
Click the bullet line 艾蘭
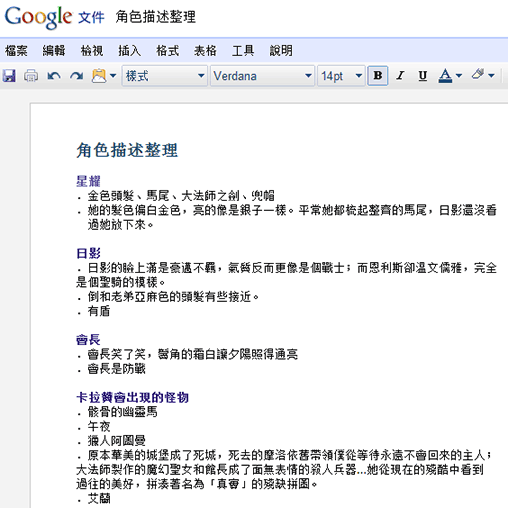click(x=99, y=498)
